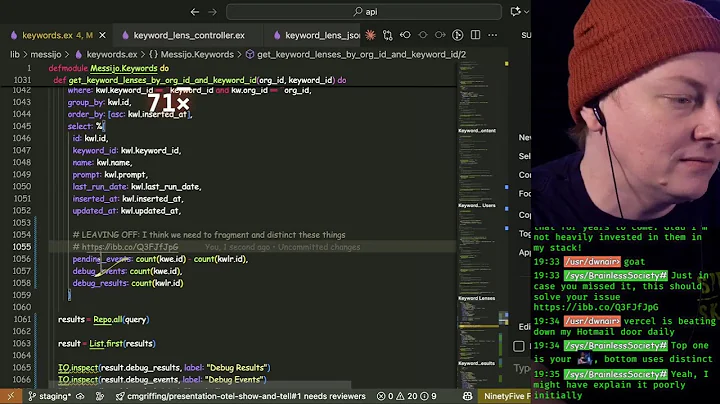Image resolution: width=720 pixels, height=404 pixels.
Task: Switch to the keyword_lens_json tab
Action: [x=316, y=35]
